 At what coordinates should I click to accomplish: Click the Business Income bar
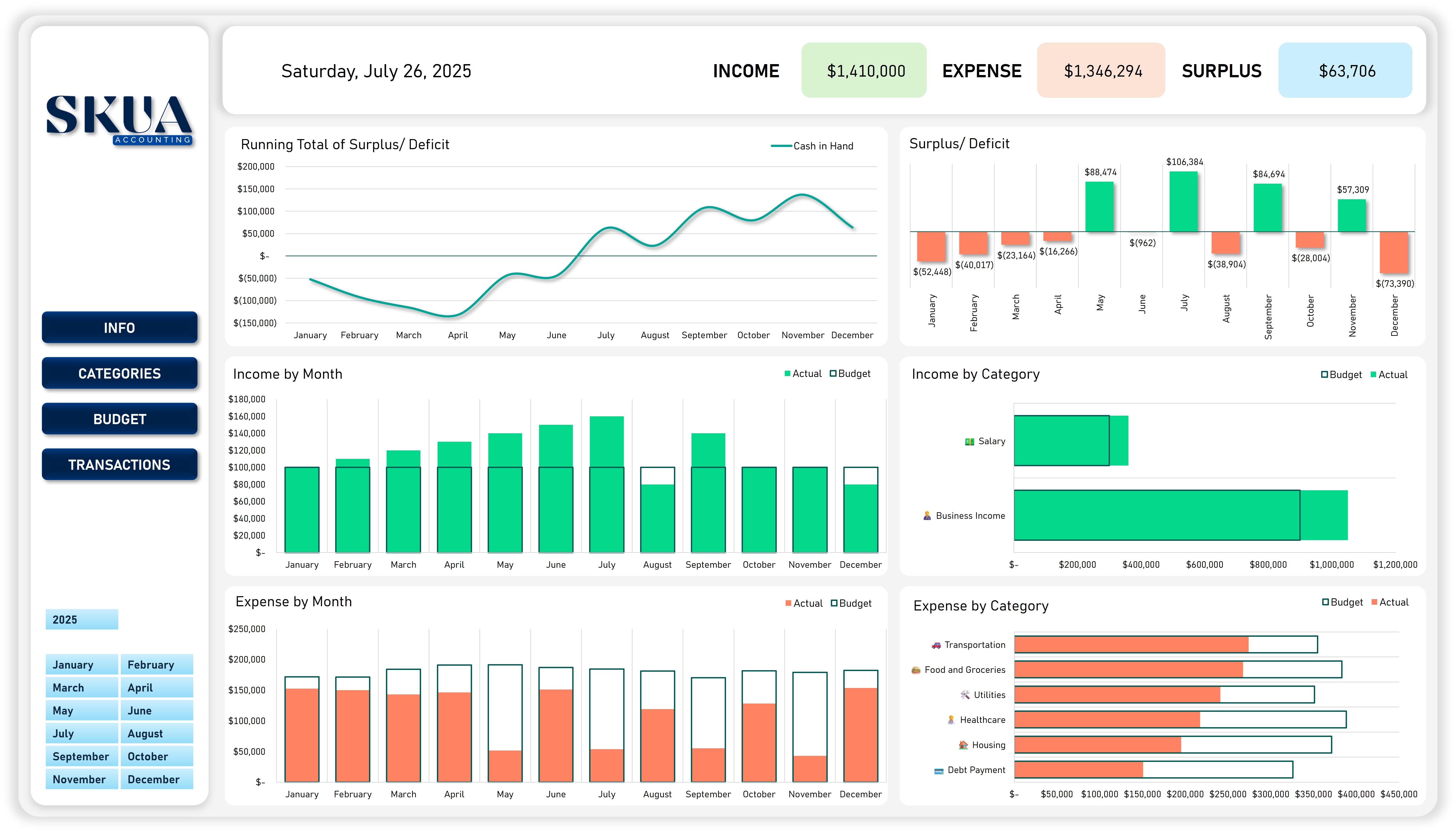[x=1181, y=515]
